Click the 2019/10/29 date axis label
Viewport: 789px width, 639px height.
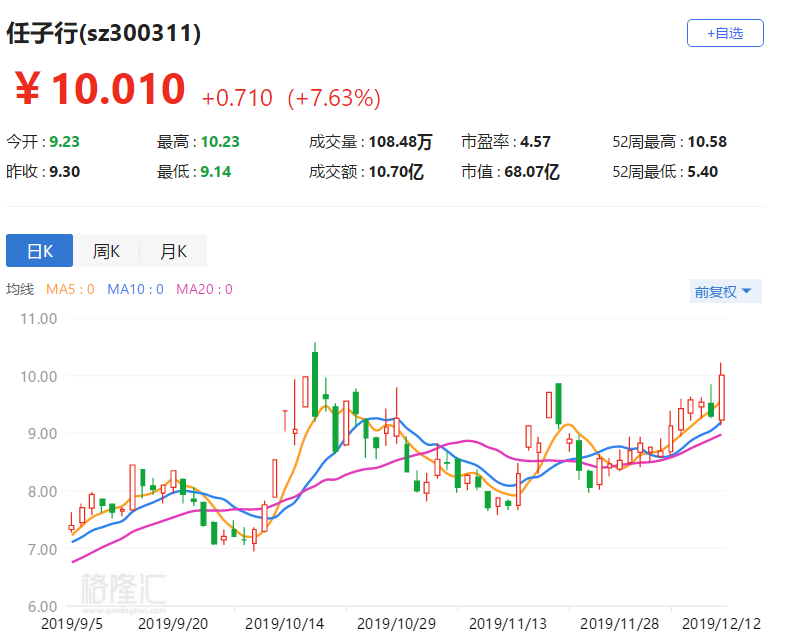pyautogui.click(x=396, y=624)
